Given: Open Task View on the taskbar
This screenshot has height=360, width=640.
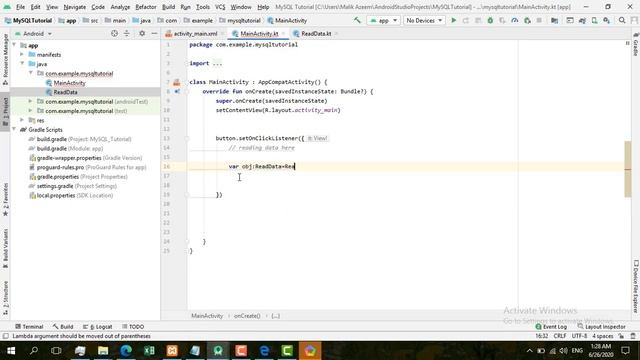Looking at the screenshot, I should tap(56, 351).
